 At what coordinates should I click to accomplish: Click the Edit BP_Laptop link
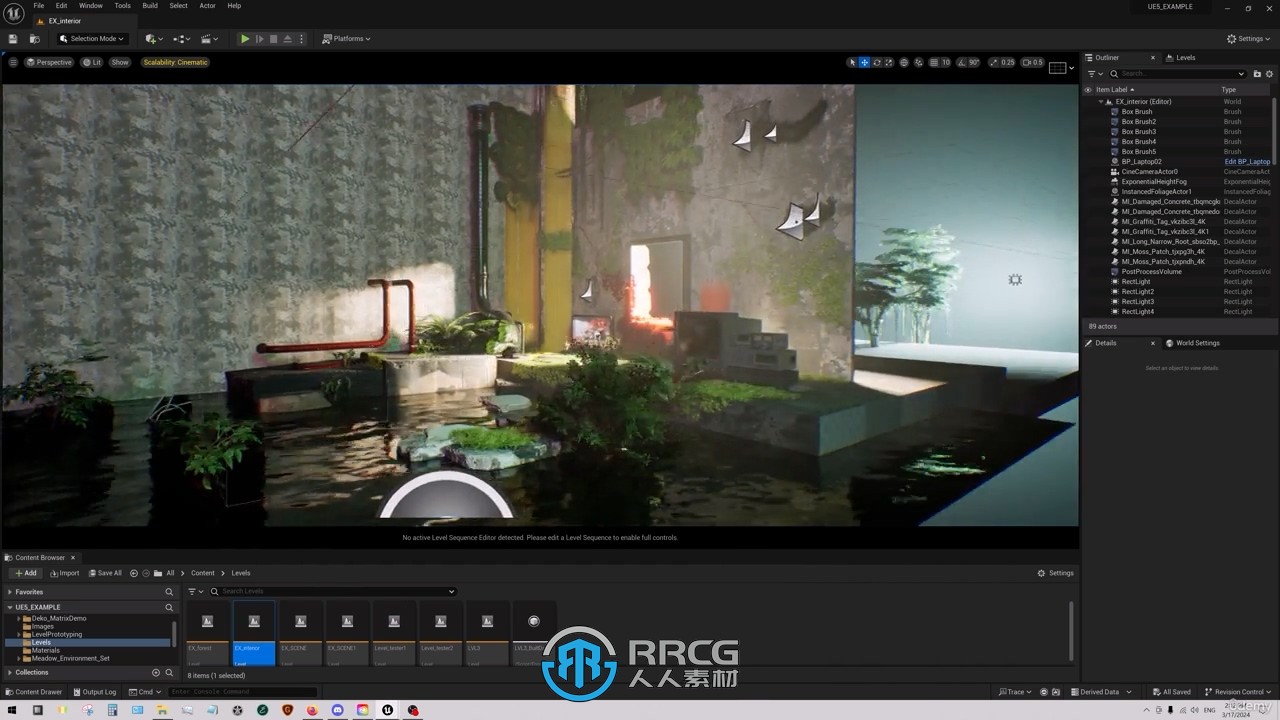point(1247,162)
